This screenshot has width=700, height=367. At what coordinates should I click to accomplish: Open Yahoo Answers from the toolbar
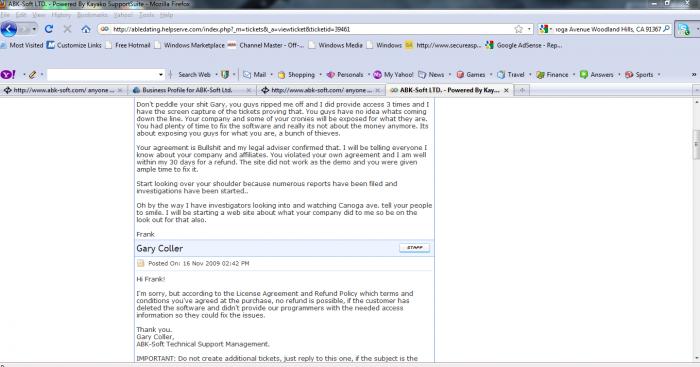coord(596,75)
